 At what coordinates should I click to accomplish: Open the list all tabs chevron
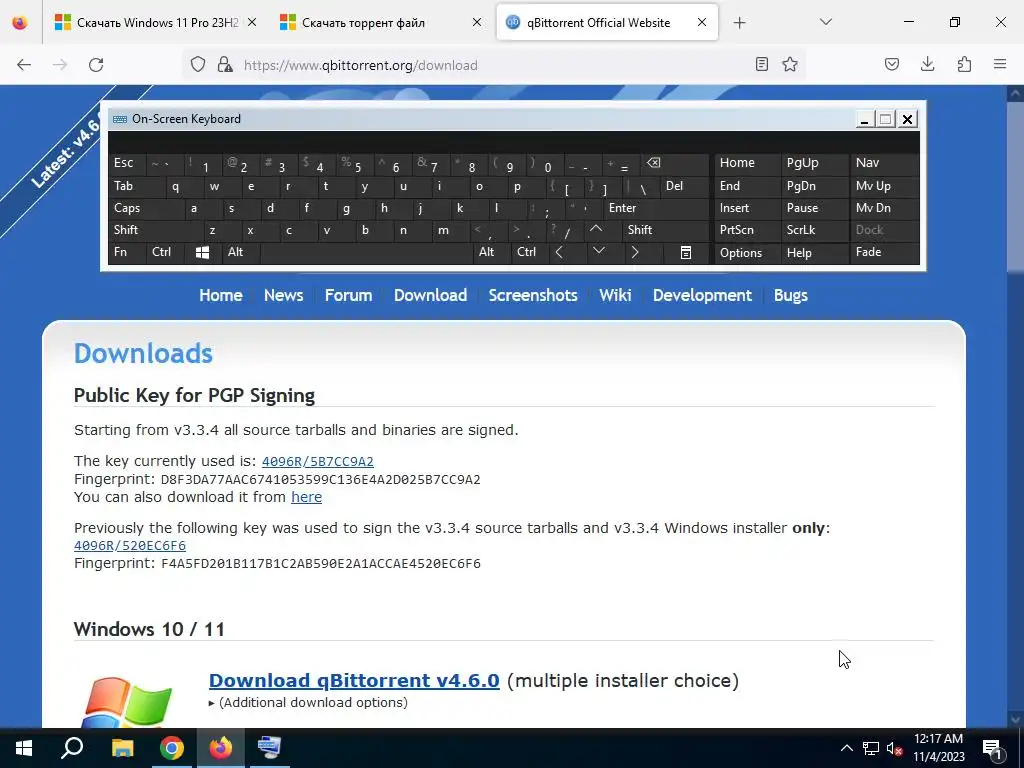click(825, 22)
